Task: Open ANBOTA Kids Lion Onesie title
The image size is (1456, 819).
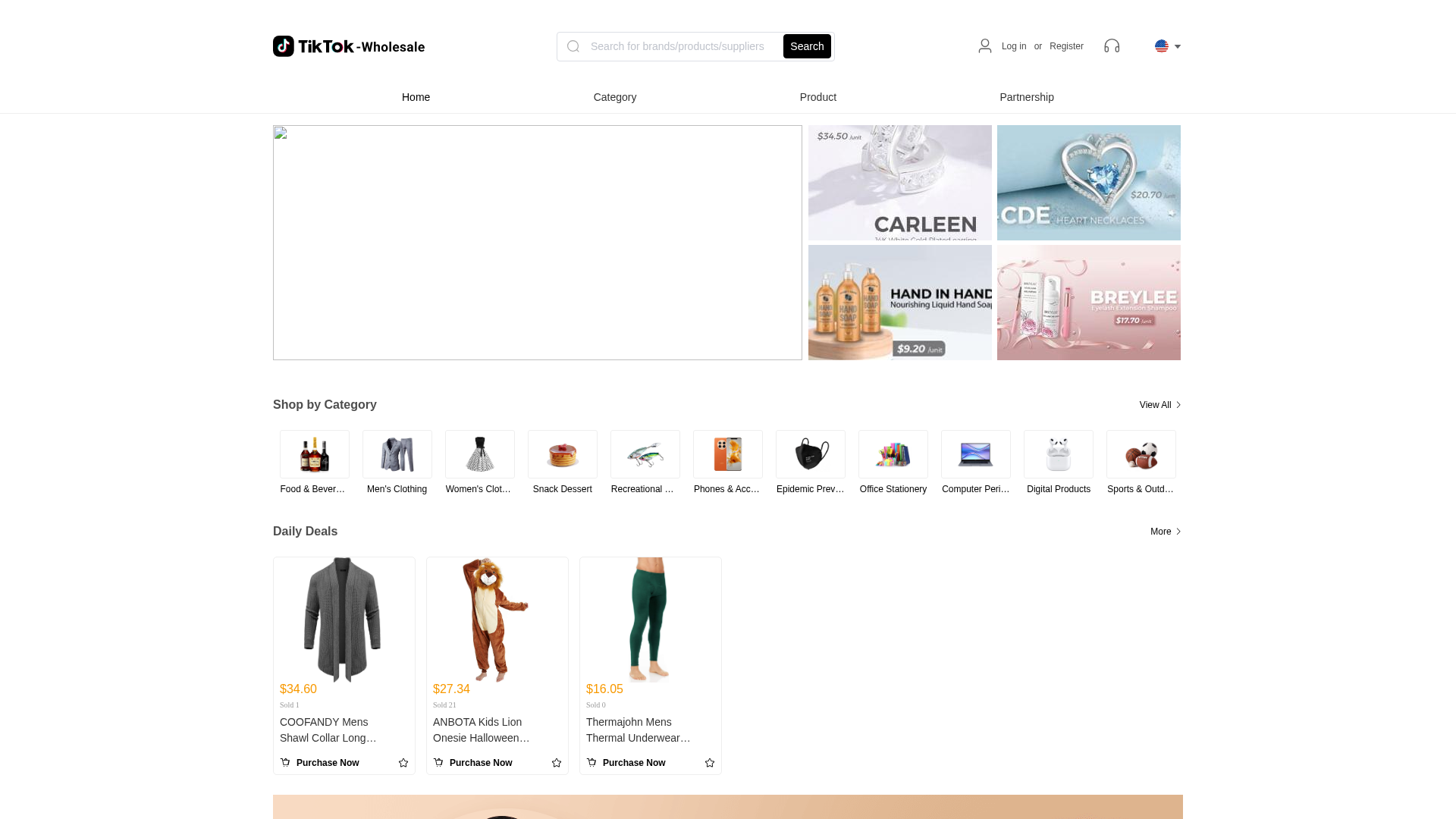Action: click(482, 730)
